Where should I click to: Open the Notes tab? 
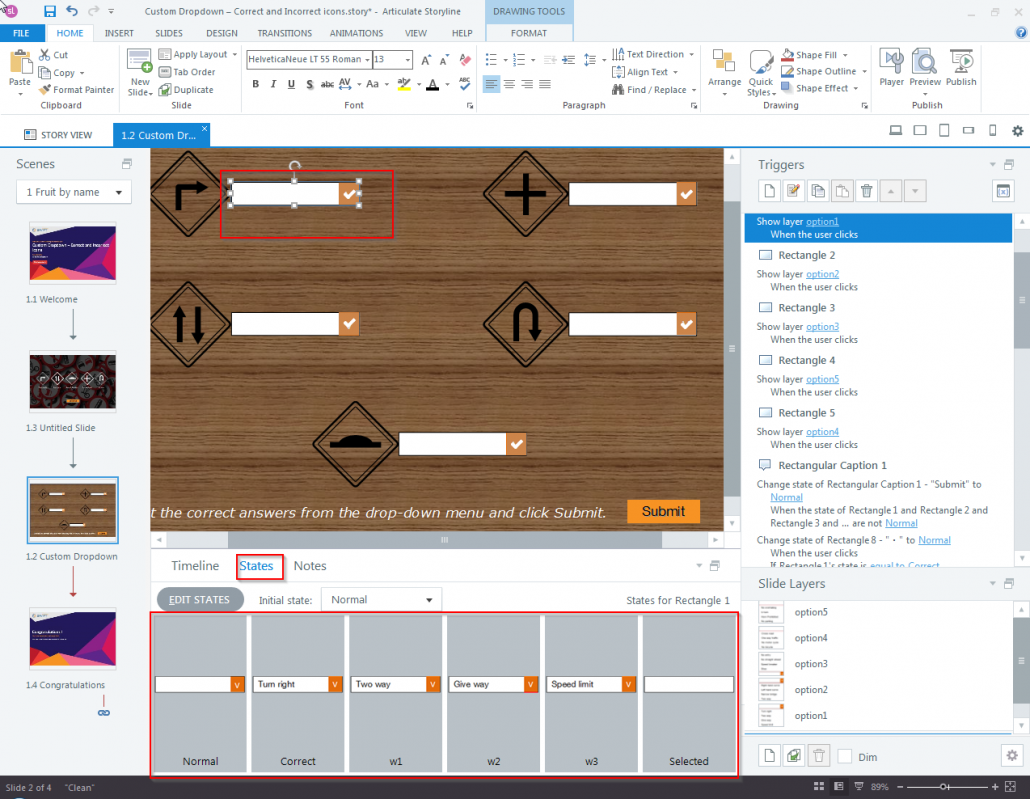310,566
